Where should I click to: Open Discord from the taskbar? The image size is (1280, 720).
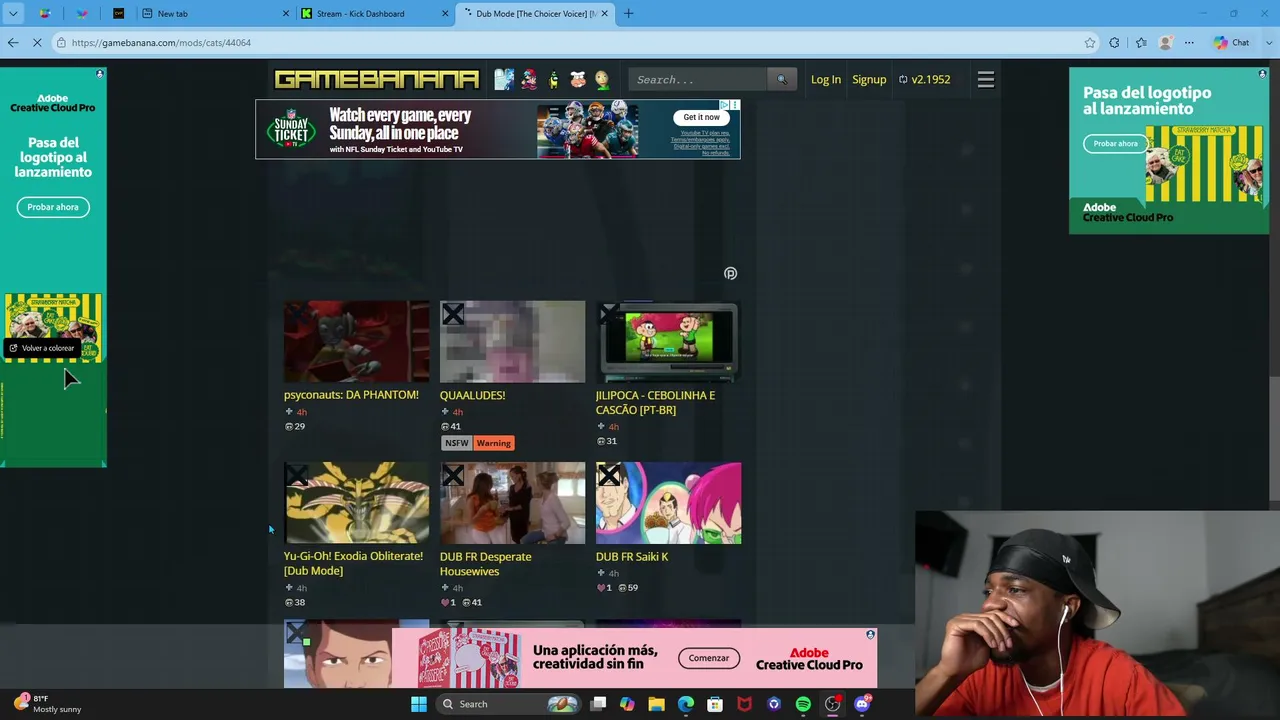pyautogui.click(x=862, y=704)
